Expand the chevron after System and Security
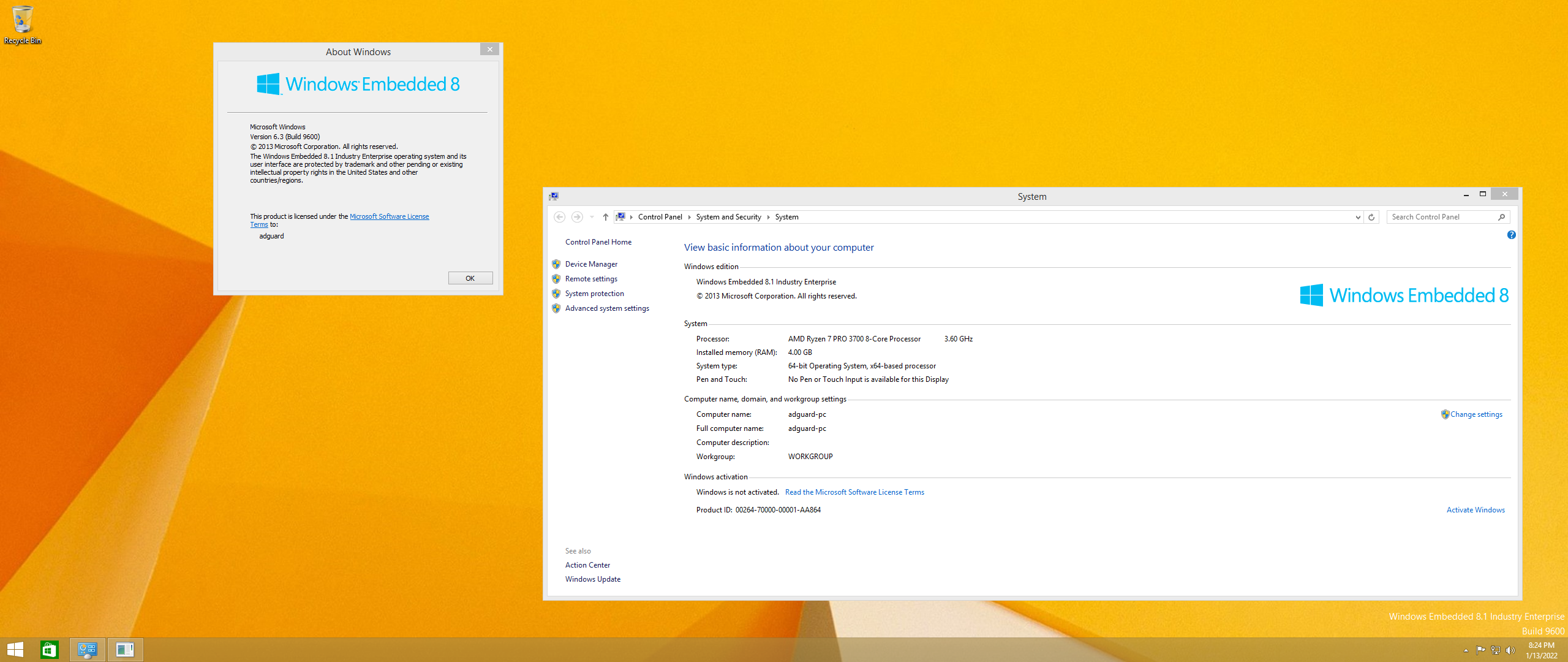 point(768,217)
